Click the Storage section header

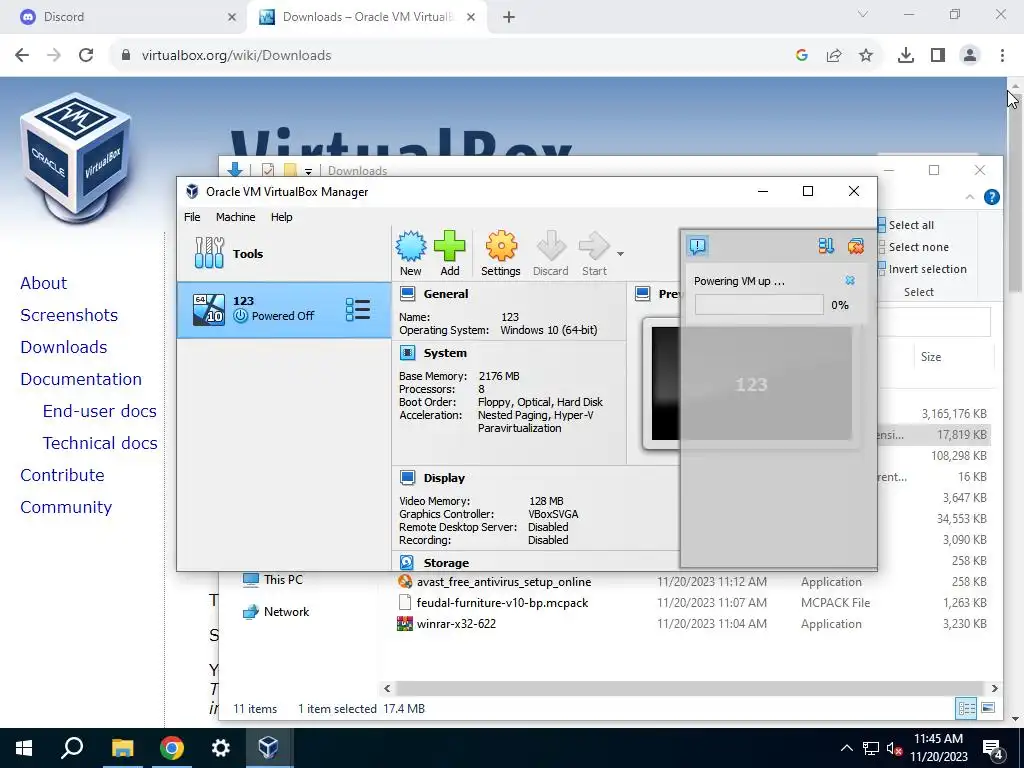pyautogui.click(x=446, y=563)
